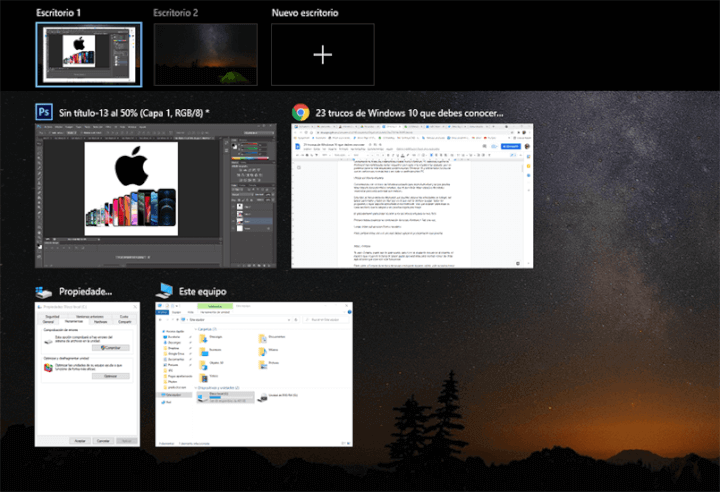Image resolution: width=720 pixels, height=492 pixels.
Task: Click the Photoshop Ps icon beside window title
Action: point(44,112)
